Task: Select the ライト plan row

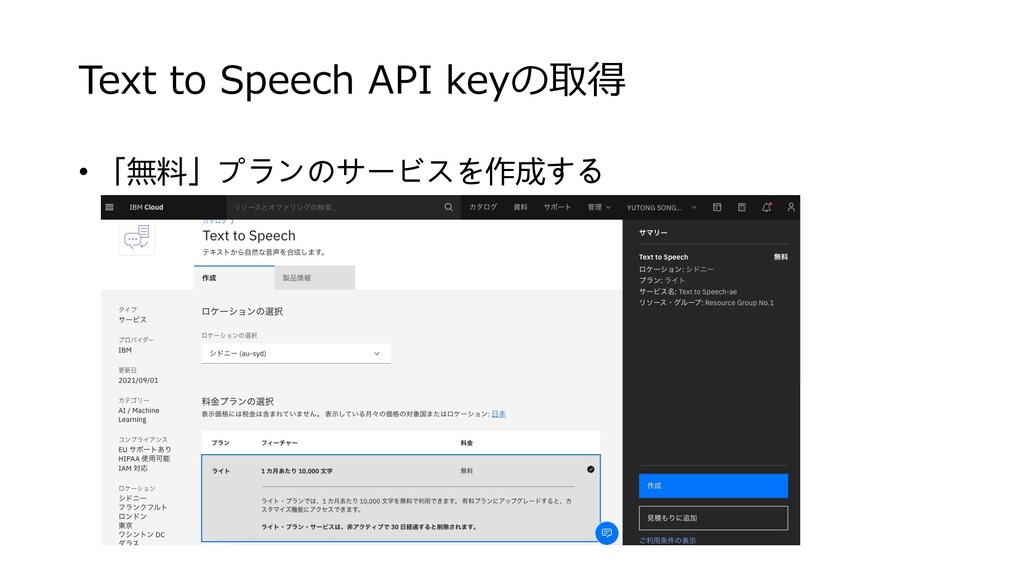Action: tap(401, 498)
